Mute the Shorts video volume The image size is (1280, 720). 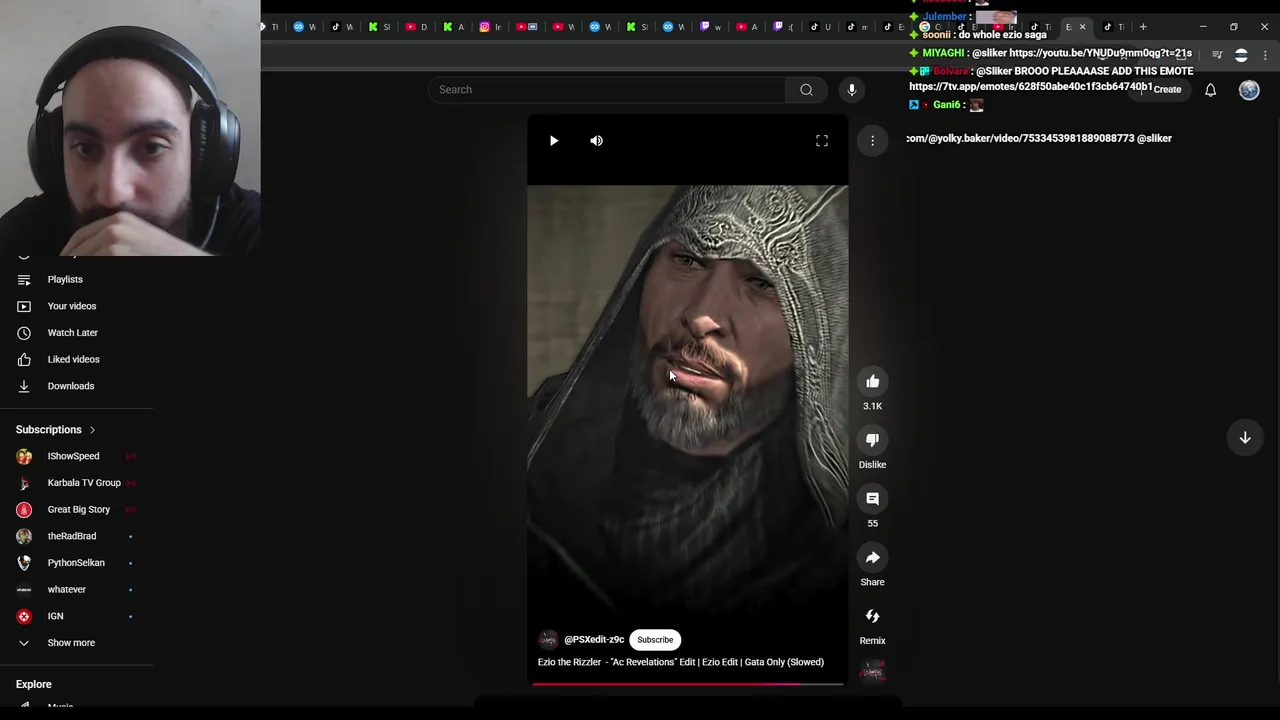click(596, 141)
